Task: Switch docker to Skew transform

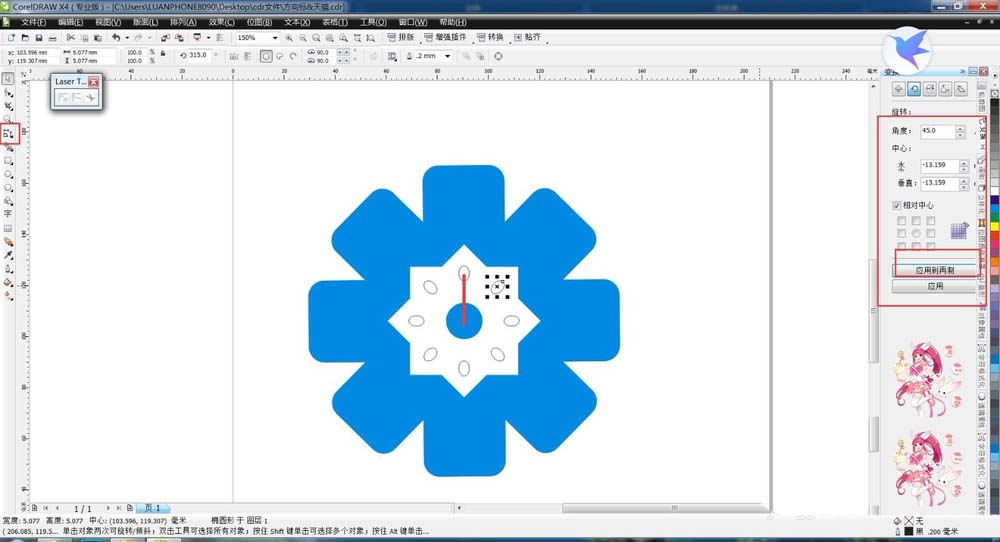Action: tap(960, 89)
